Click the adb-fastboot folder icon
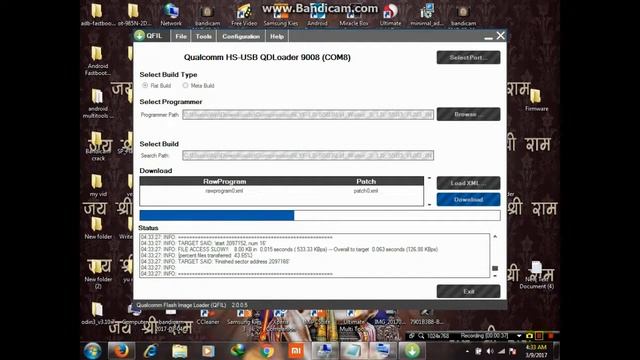 pos(98,15)
